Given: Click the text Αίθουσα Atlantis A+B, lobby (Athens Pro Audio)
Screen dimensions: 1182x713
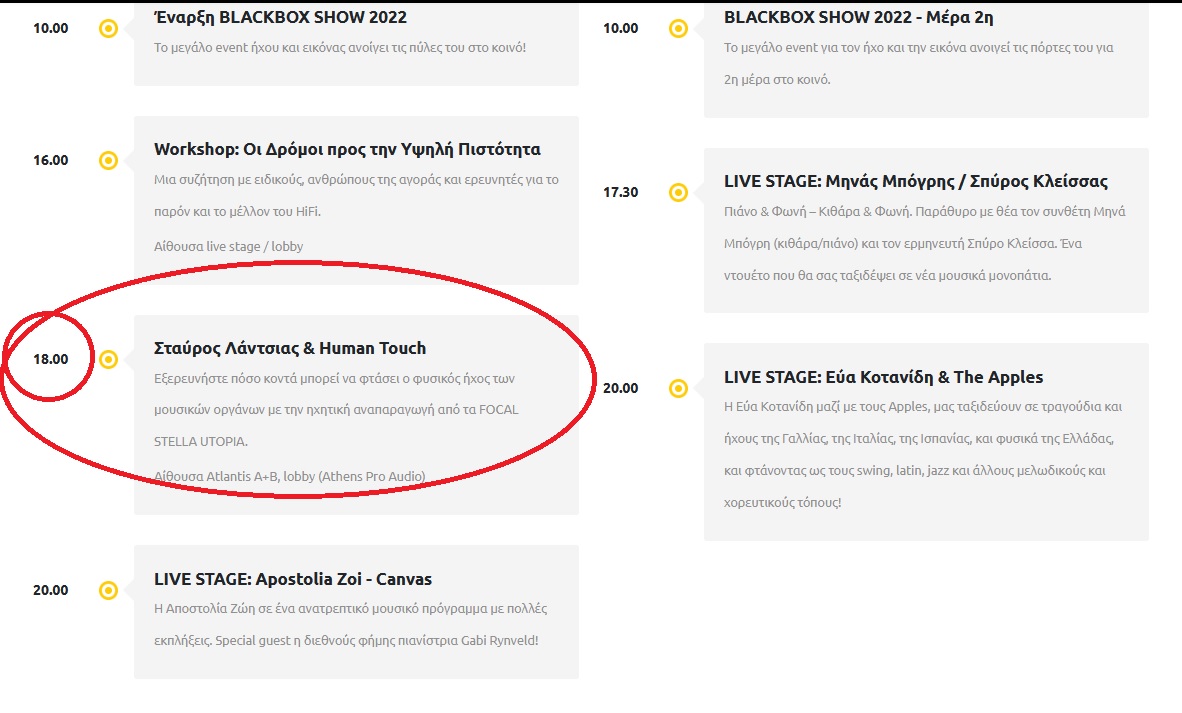Looking at the screenshot, I should tap(289, 476).
